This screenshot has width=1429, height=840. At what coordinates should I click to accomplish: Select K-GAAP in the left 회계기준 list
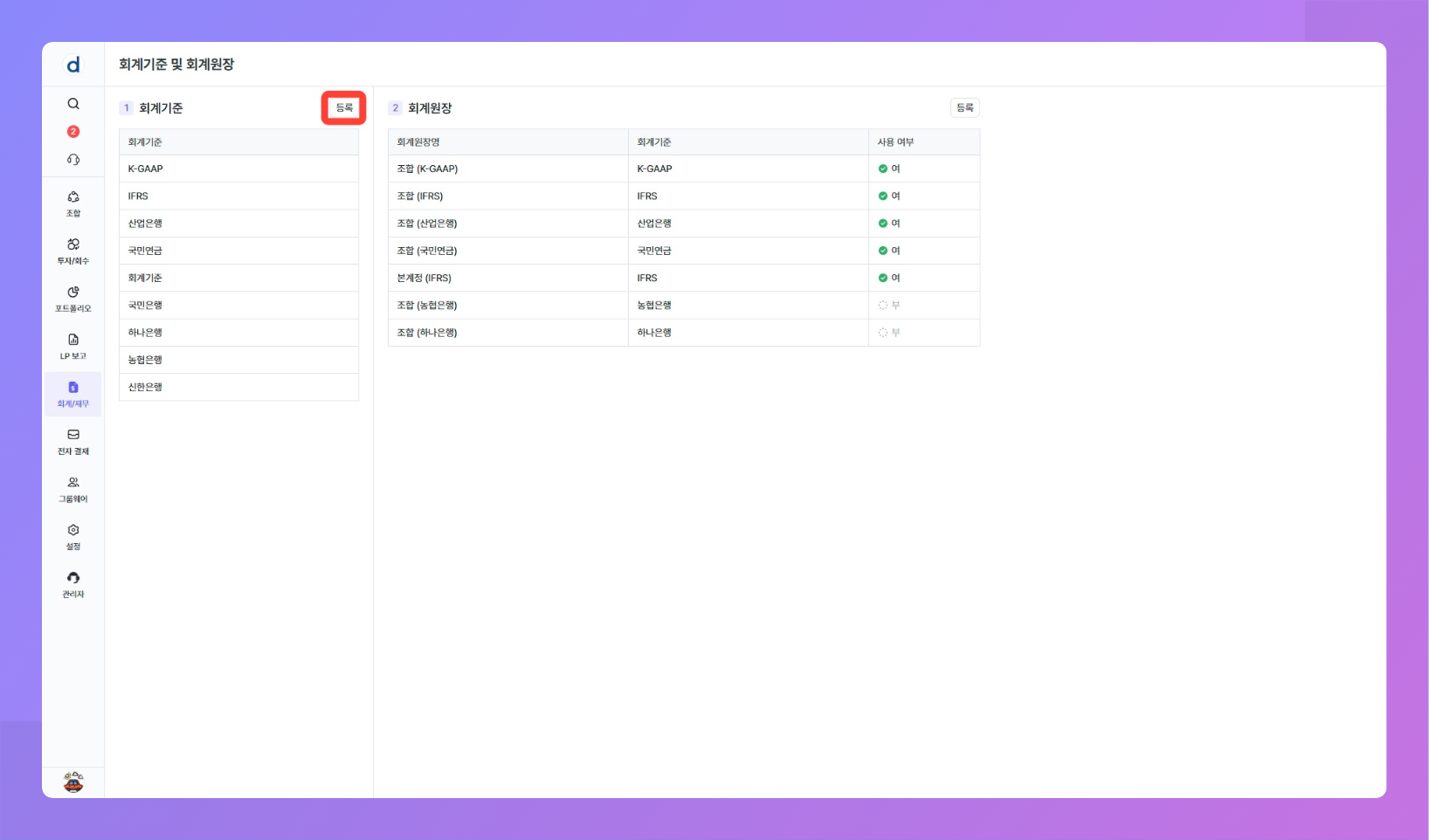pos(238,169)
